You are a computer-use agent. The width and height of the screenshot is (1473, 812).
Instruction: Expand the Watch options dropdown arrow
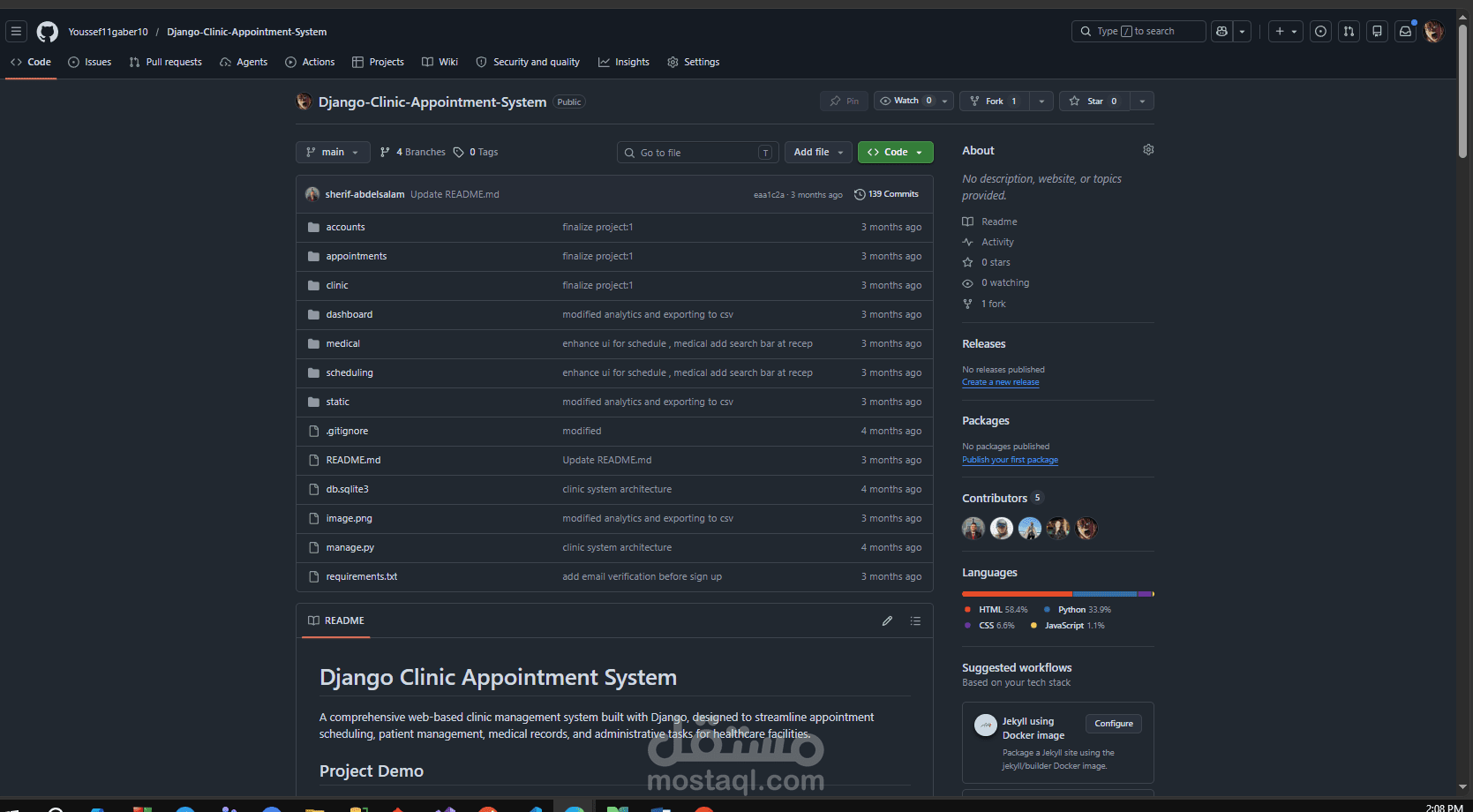click(944, 101)
